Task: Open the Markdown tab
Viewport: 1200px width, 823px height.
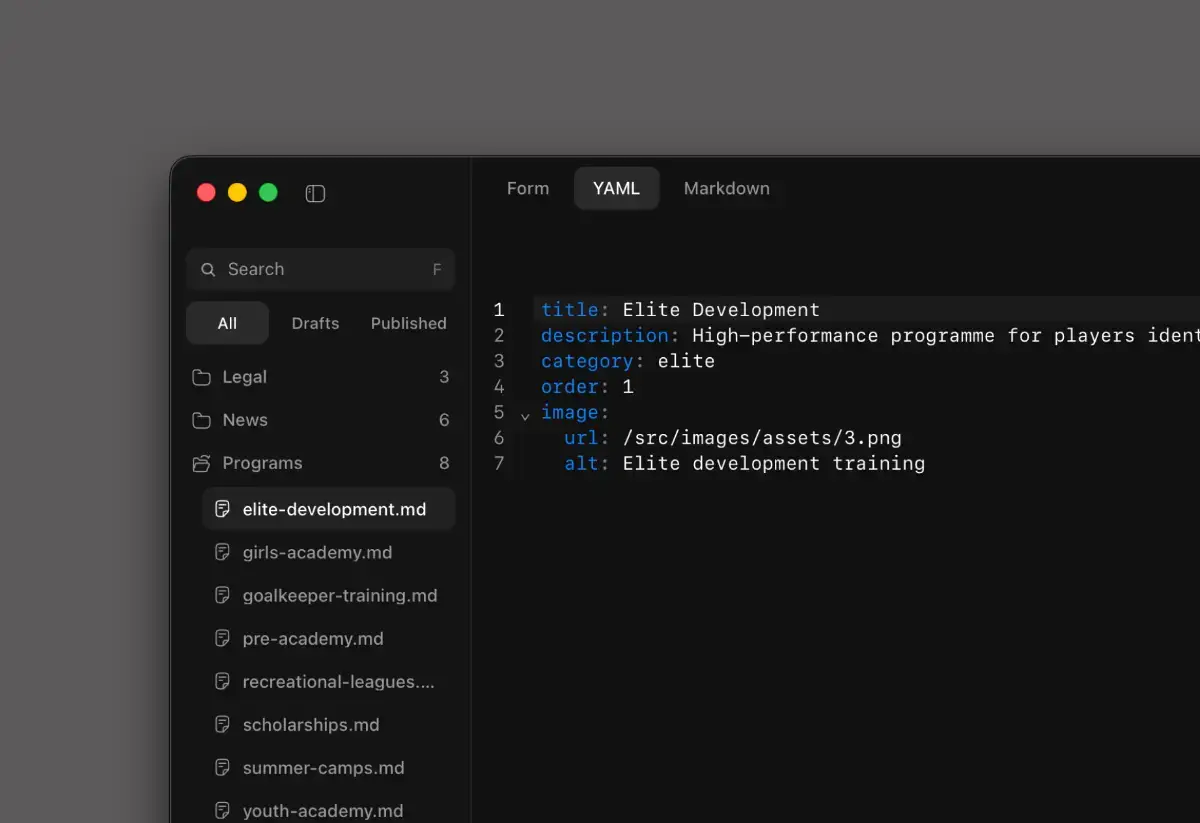Action: [727, 188]
